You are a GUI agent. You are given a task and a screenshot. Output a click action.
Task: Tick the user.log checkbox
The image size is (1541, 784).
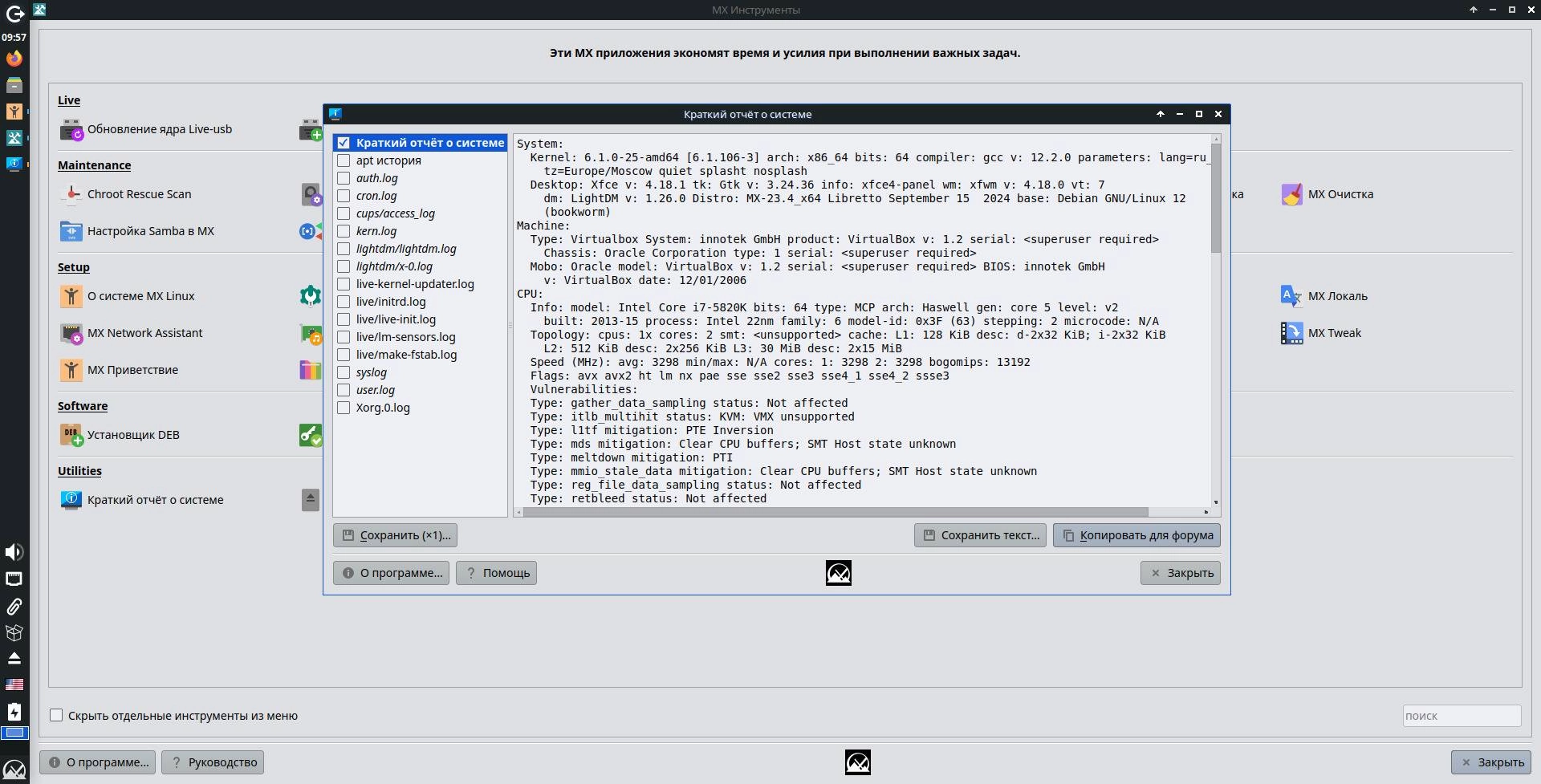tap(344, 390)
